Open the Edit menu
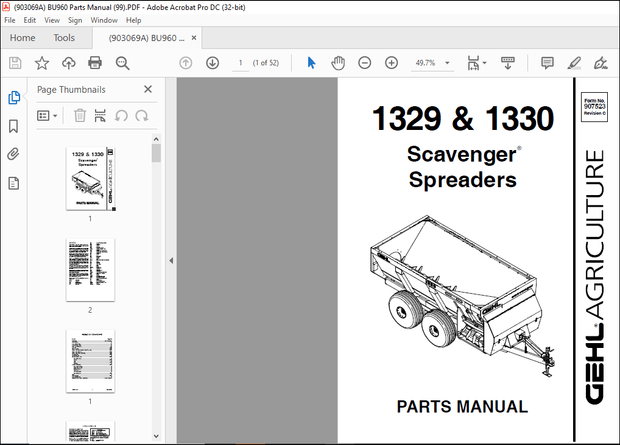Screen dimensions: 620x445 30,20
